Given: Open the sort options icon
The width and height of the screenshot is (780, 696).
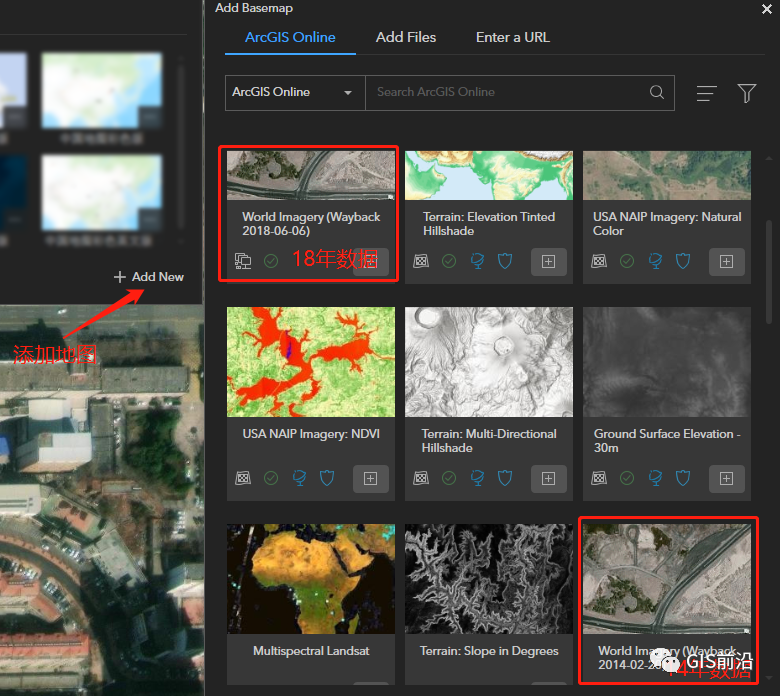Looking at the screenshot, I should [706, 93].
